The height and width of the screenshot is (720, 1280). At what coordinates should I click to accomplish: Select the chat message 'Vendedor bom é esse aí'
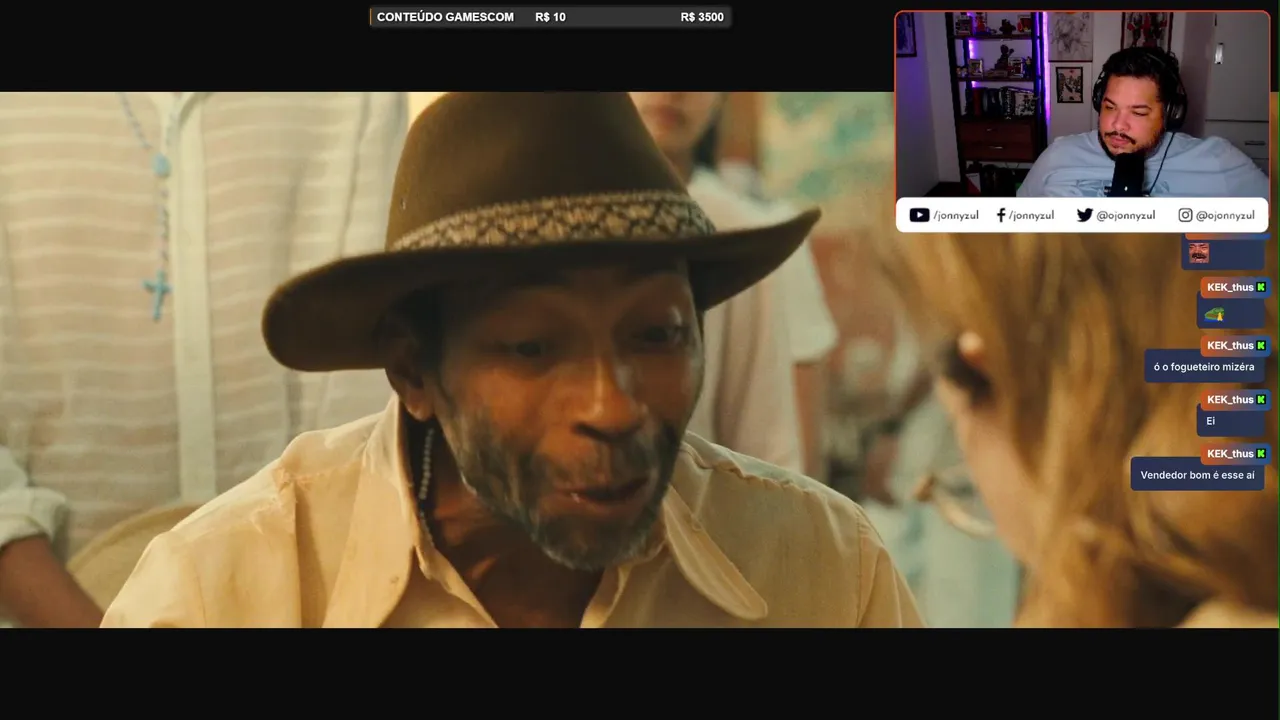coord(1197,475)
